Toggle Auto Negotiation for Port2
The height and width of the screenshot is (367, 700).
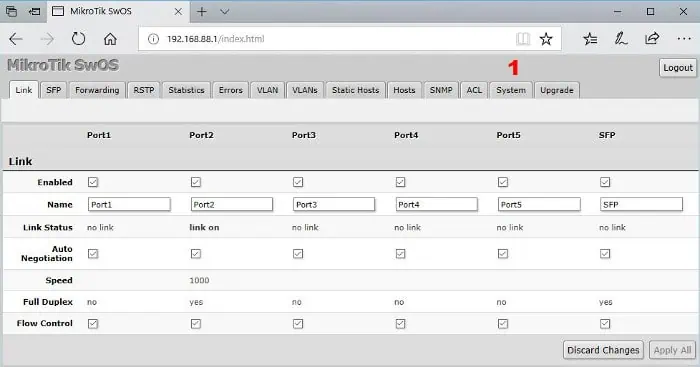pos(196,254)
